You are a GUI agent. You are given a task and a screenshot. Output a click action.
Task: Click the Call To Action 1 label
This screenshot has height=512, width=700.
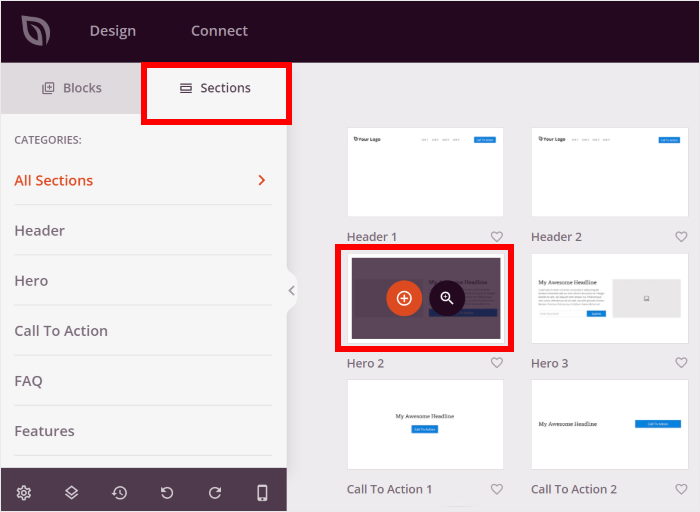(x=389, y=489)
